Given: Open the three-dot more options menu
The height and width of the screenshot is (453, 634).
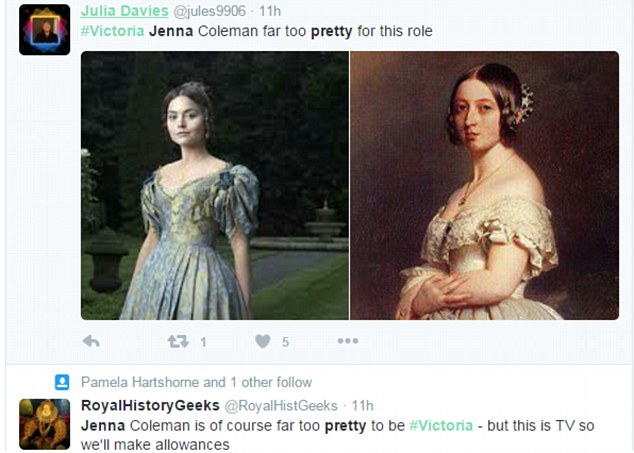Looking at the screenshot, I should point(347,342).
